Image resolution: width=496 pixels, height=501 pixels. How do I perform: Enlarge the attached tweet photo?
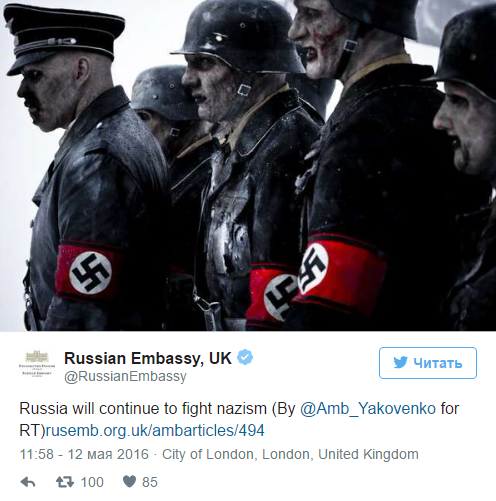pos(248,165)
